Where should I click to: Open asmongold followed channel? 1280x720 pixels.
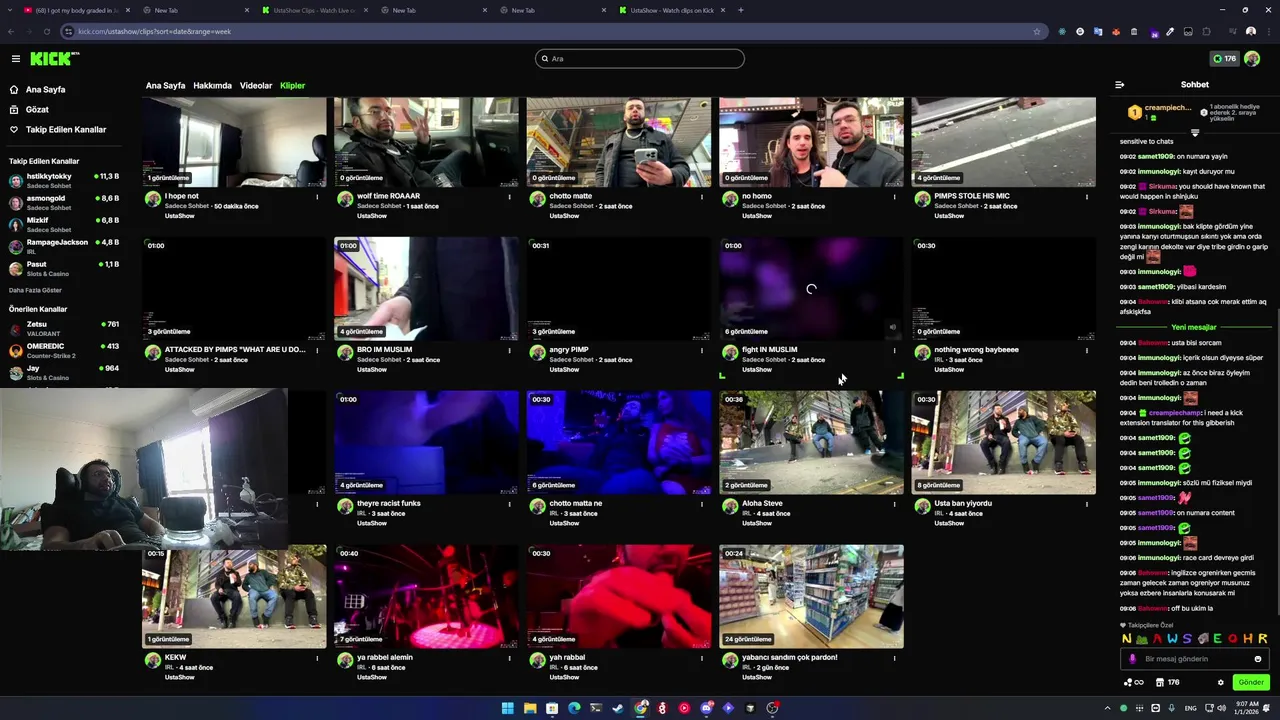[64, 203]
